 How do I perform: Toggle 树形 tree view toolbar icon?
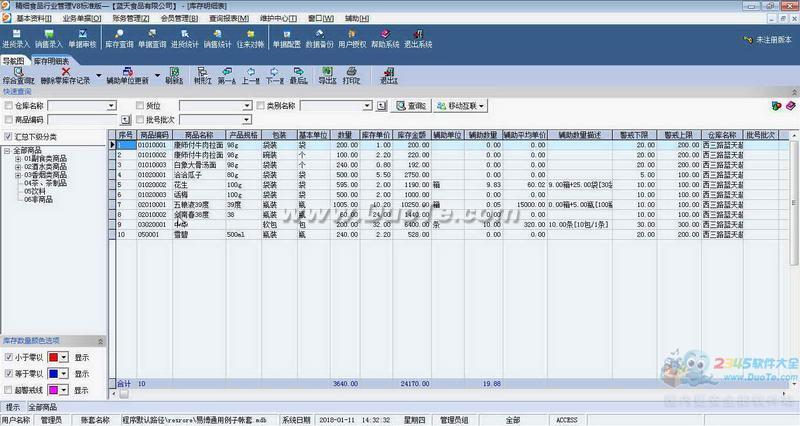[203, 76]
